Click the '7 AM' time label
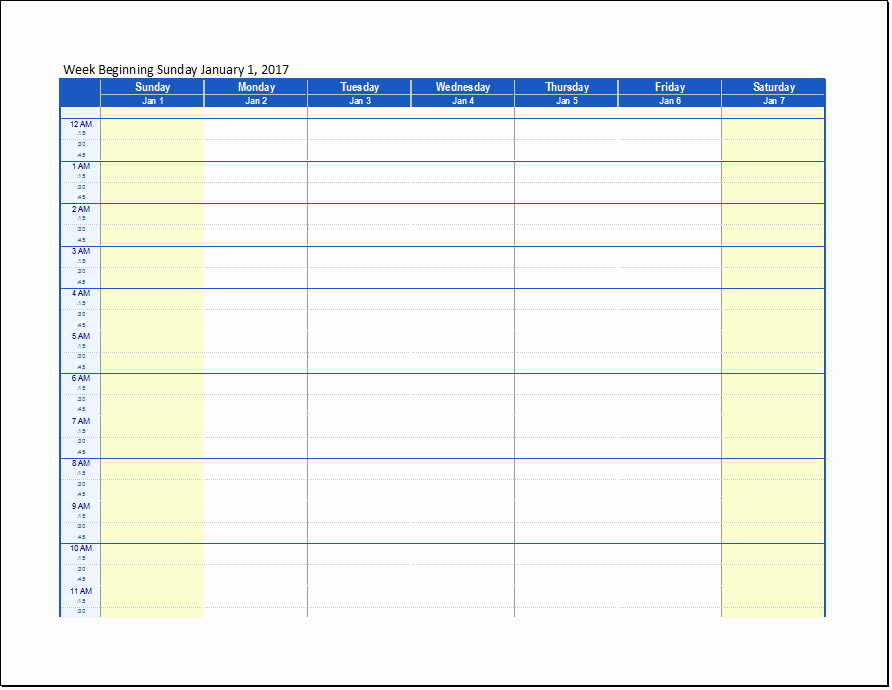Image resolution: width=892 pixels, height=690 pixels. pyautogui.click(x=81, y=421)
